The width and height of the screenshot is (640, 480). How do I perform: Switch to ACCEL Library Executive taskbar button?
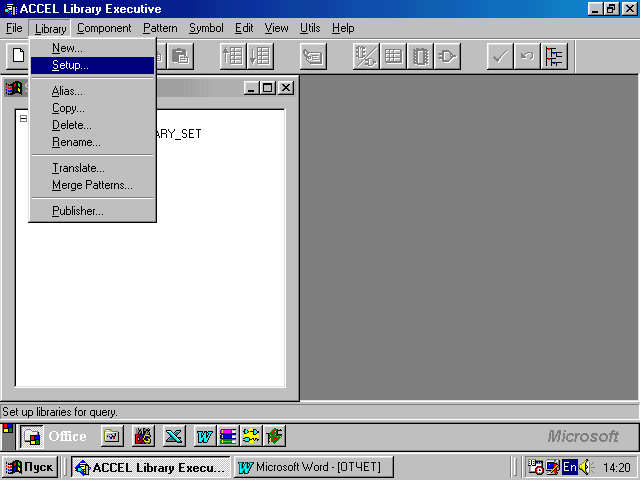pos(151,467)
